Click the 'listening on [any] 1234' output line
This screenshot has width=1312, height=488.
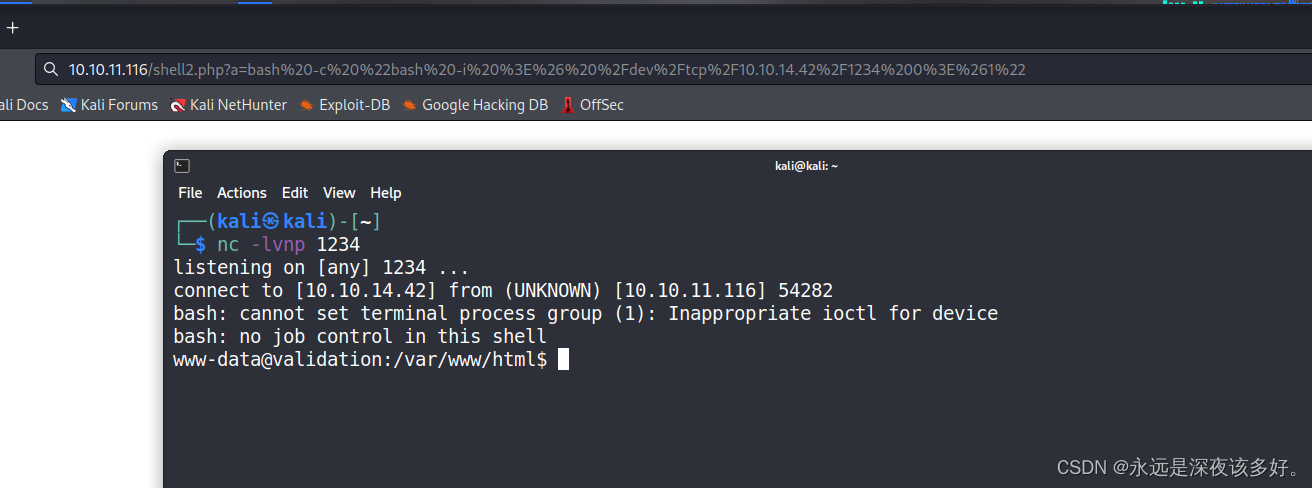pos(321,268)
